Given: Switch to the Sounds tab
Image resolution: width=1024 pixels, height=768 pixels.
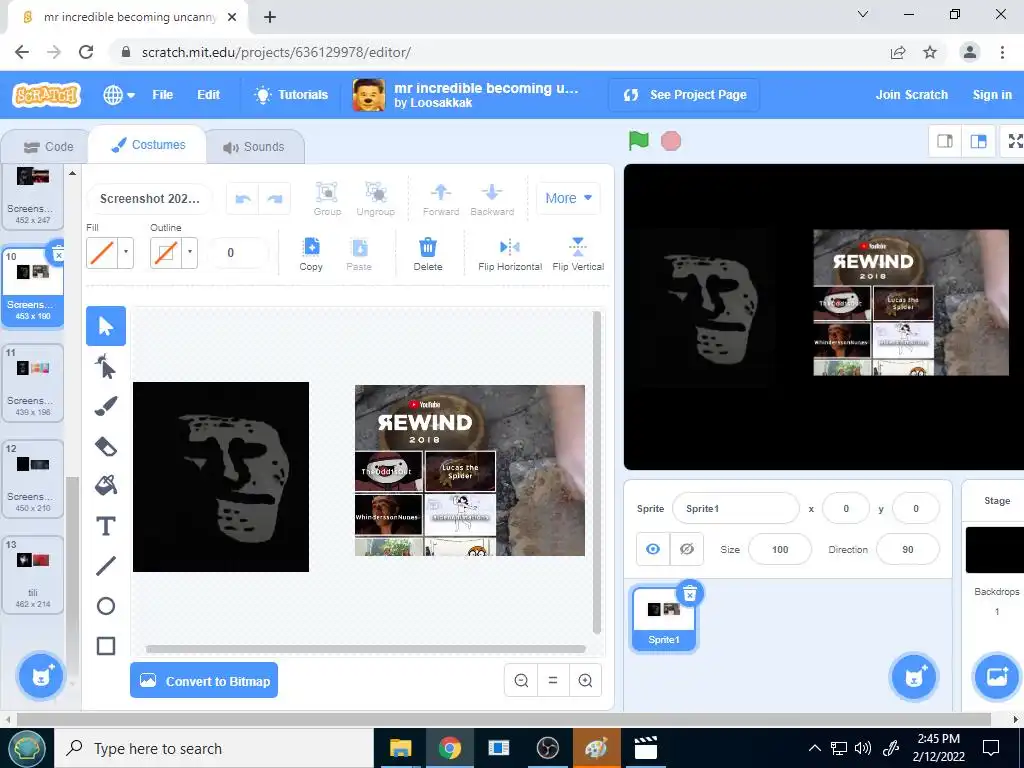Looking at the screenshot, I should click(x=254, y=147).
